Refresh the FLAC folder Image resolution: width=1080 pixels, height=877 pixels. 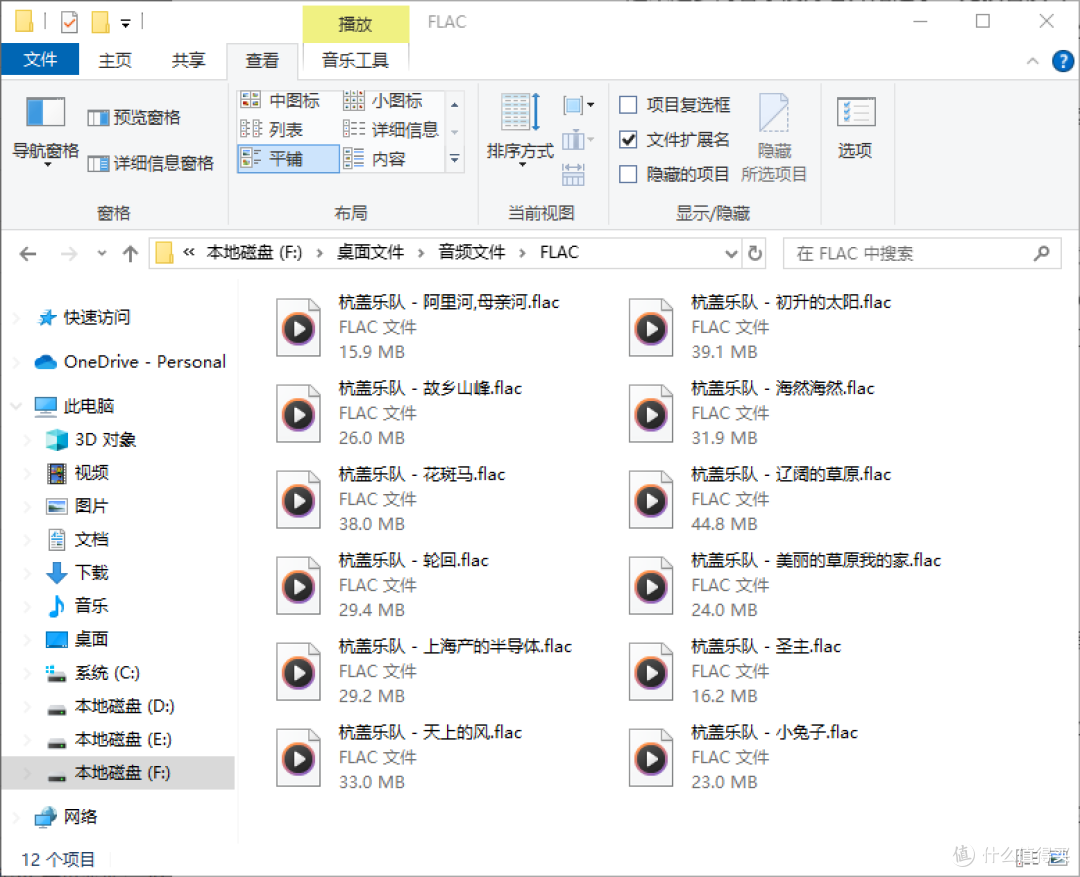coord(756,253)
